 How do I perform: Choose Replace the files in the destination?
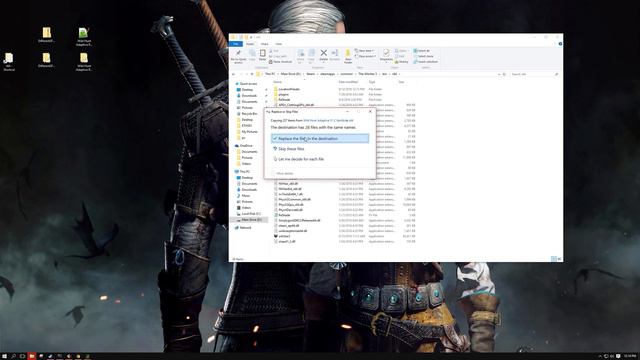coord(320,139)
